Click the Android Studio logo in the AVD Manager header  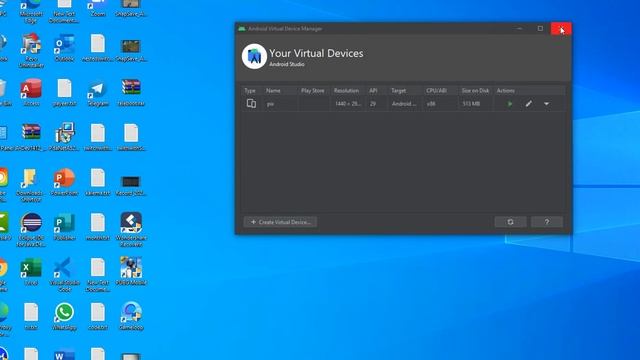pyautogui.click(x=254, y=56)
